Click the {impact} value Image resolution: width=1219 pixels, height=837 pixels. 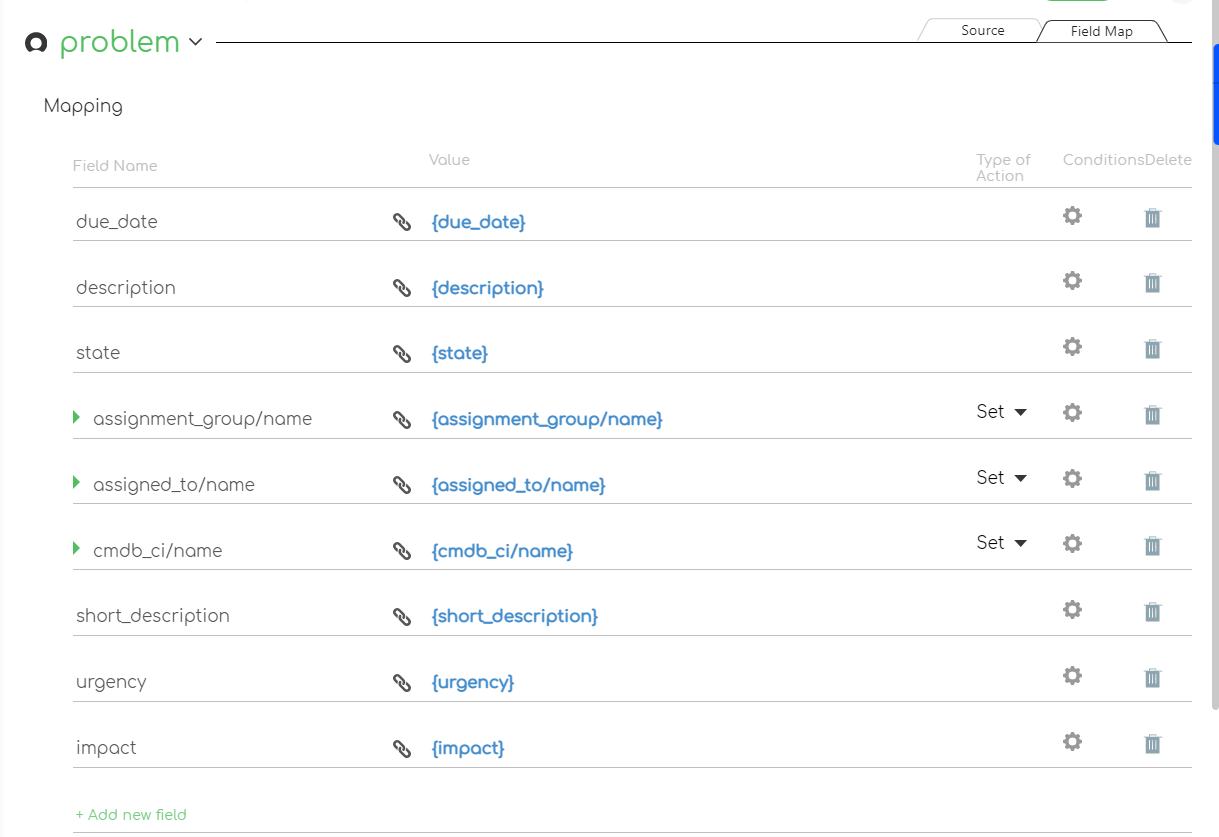pos(468,748)
